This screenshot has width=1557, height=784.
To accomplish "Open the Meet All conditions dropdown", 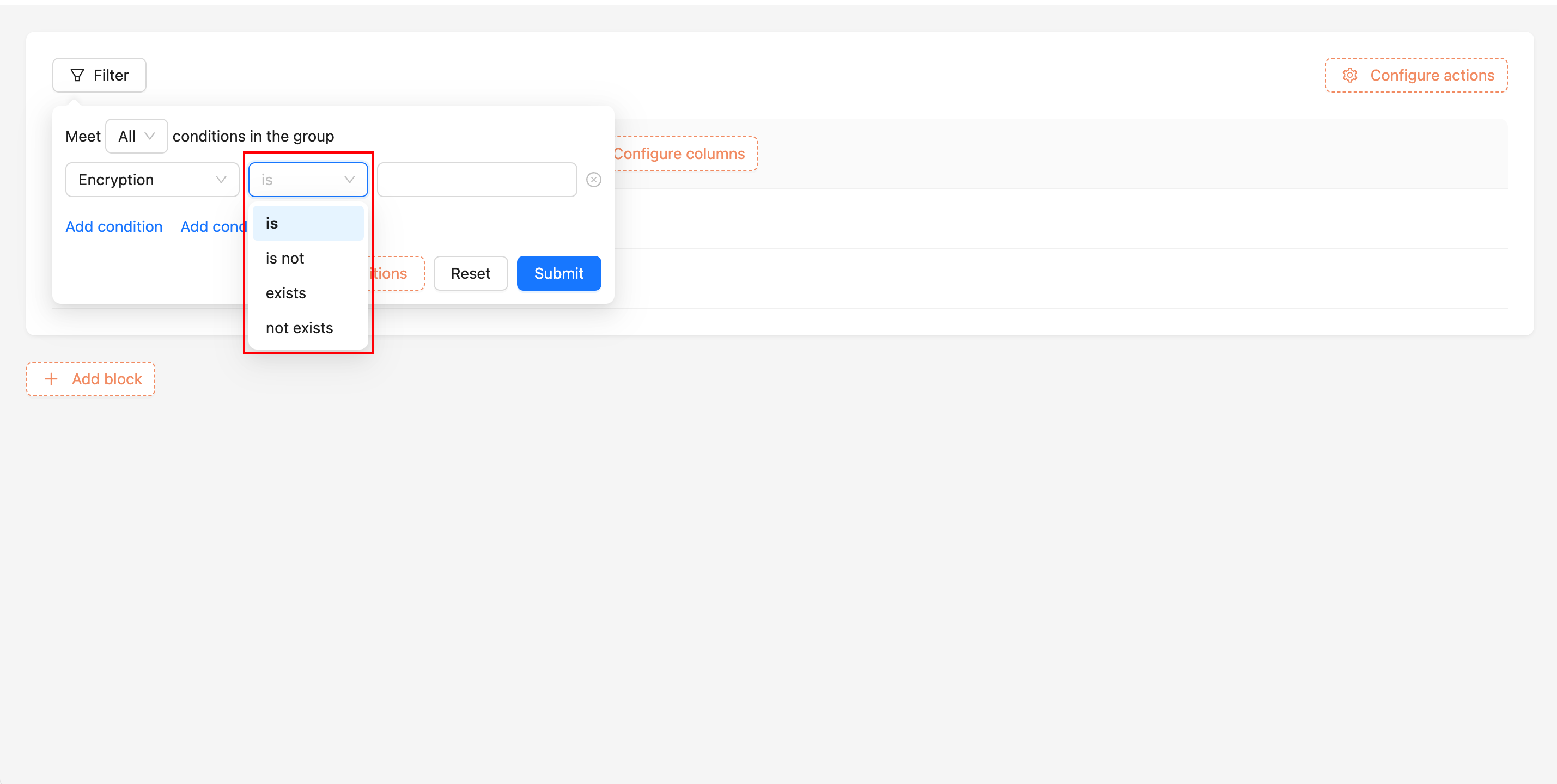I will pyautogui.click(x=136, y=136).
